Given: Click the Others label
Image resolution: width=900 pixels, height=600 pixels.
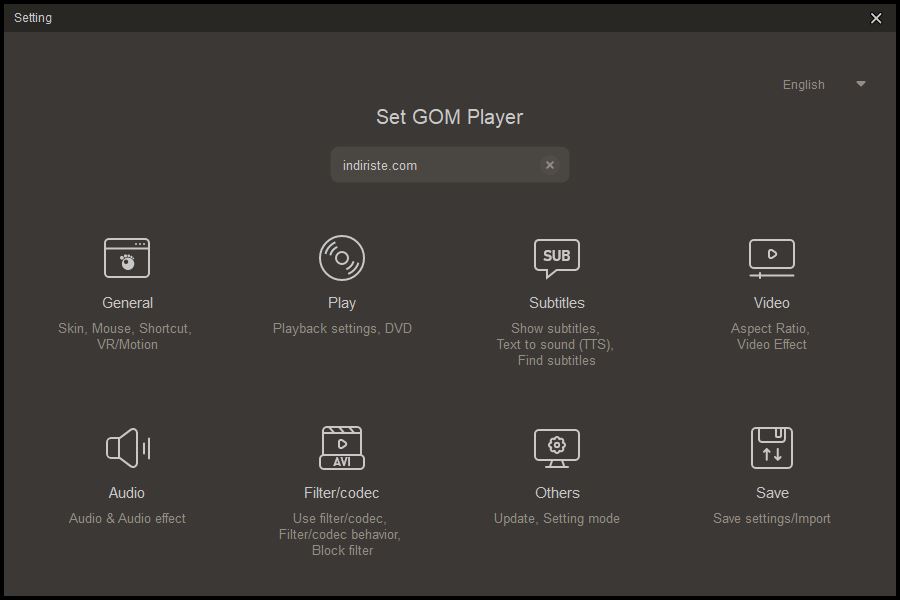Looking at the screenshot, I should 557,493.
